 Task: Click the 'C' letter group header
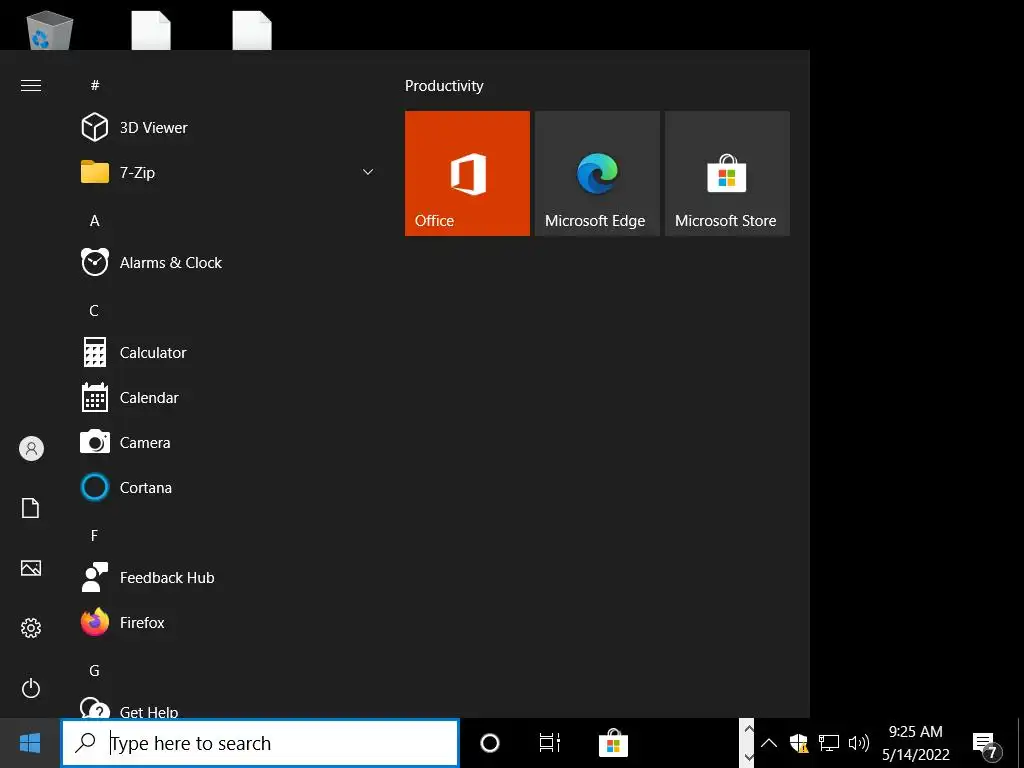tap(94, 311)
